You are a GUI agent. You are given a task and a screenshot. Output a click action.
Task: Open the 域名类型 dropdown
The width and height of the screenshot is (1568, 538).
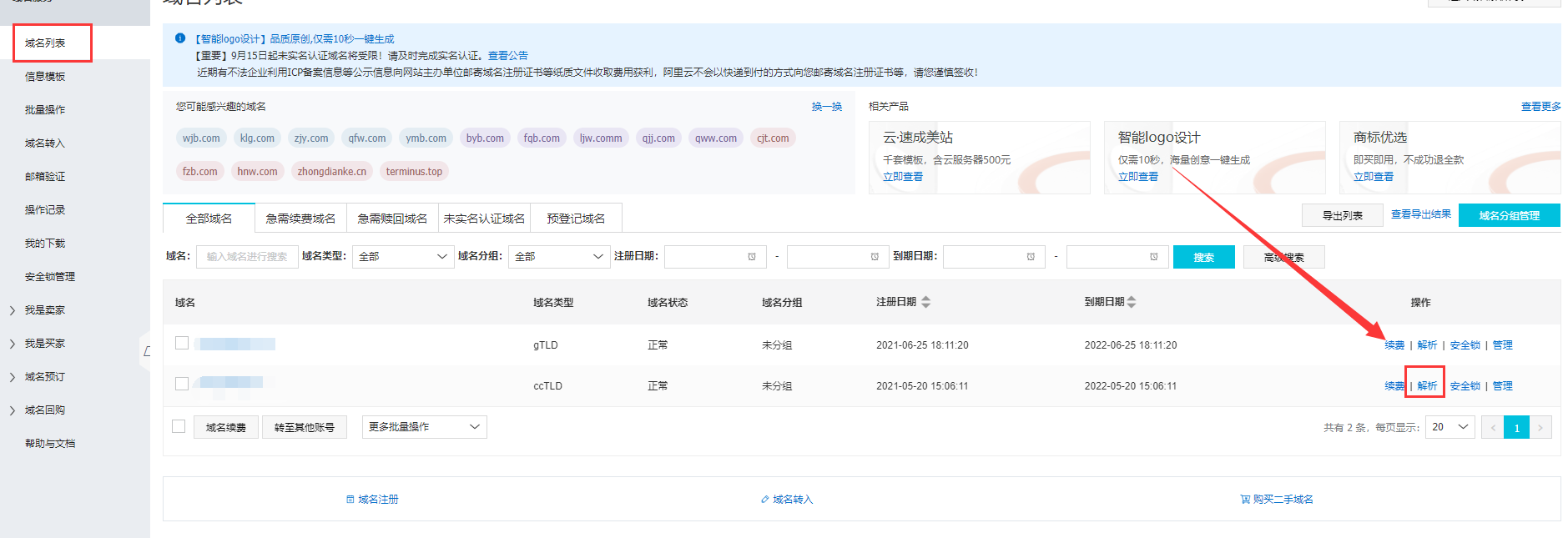pyautogui.click(x=402, y=257)
